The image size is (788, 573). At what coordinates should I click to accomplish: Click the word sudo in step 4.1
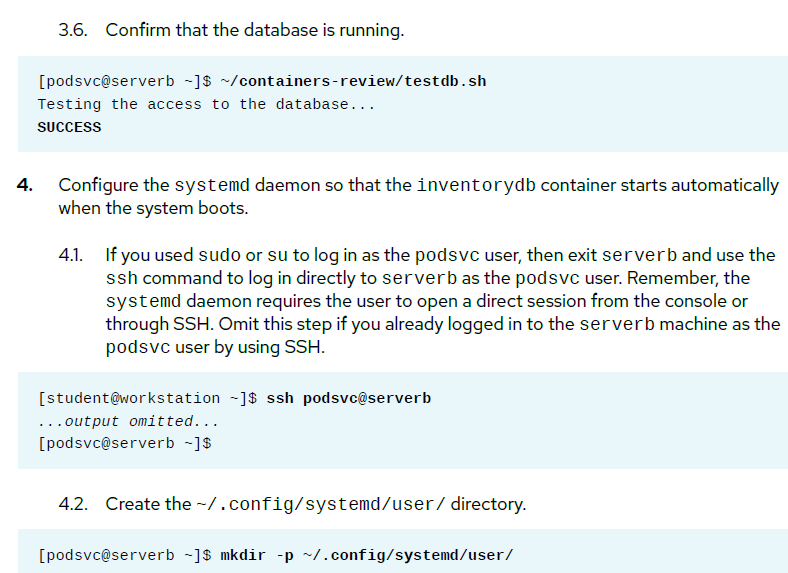click(x=219, y=255)
